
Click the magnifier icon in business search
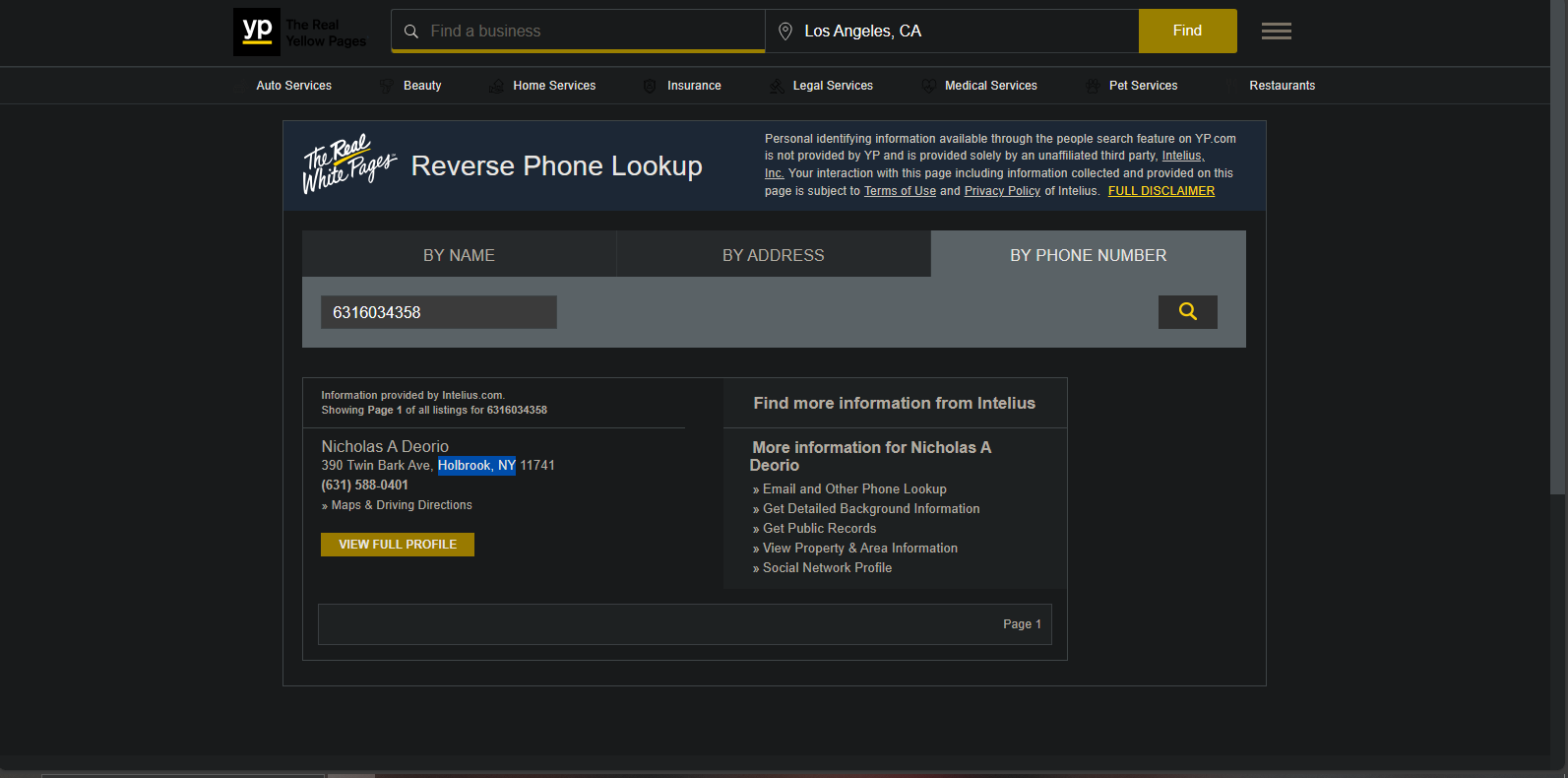(411, 32)
